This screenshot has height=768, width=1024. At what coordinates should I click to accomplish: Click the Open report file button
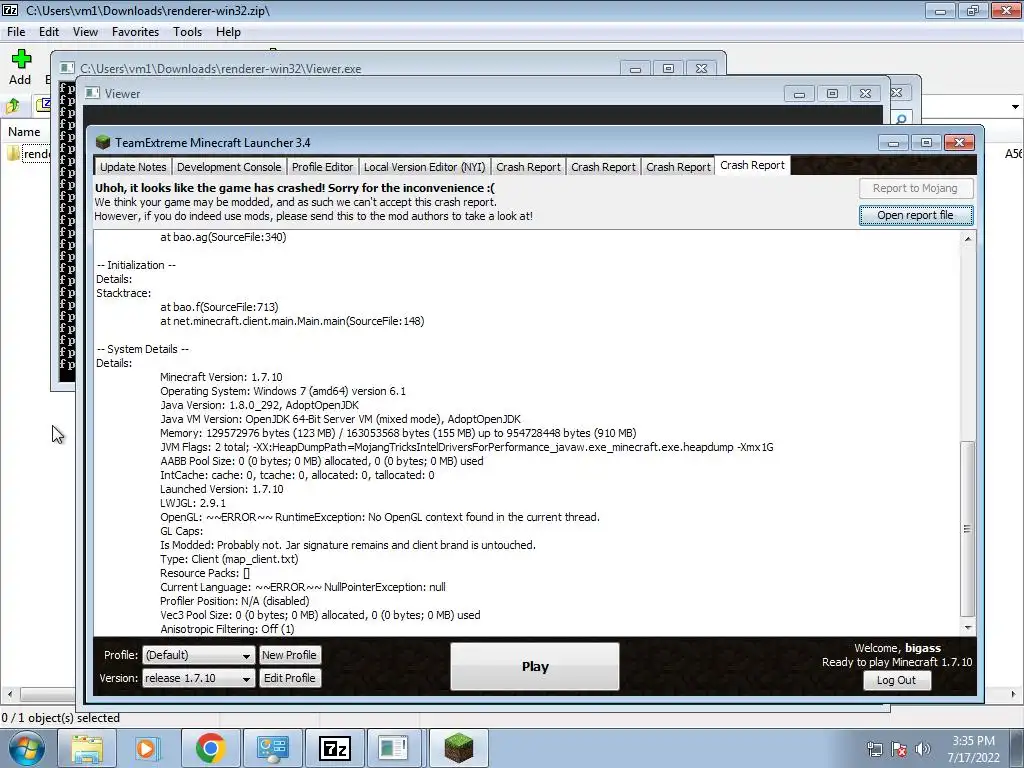[916, 215]
